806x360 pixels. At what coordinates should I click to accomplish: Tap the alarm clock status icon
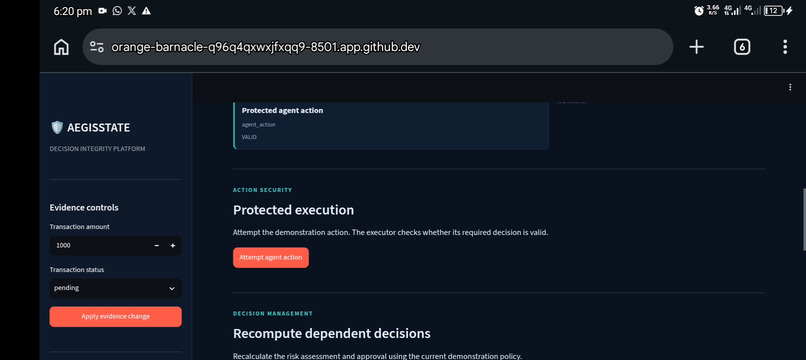(699, 11)
